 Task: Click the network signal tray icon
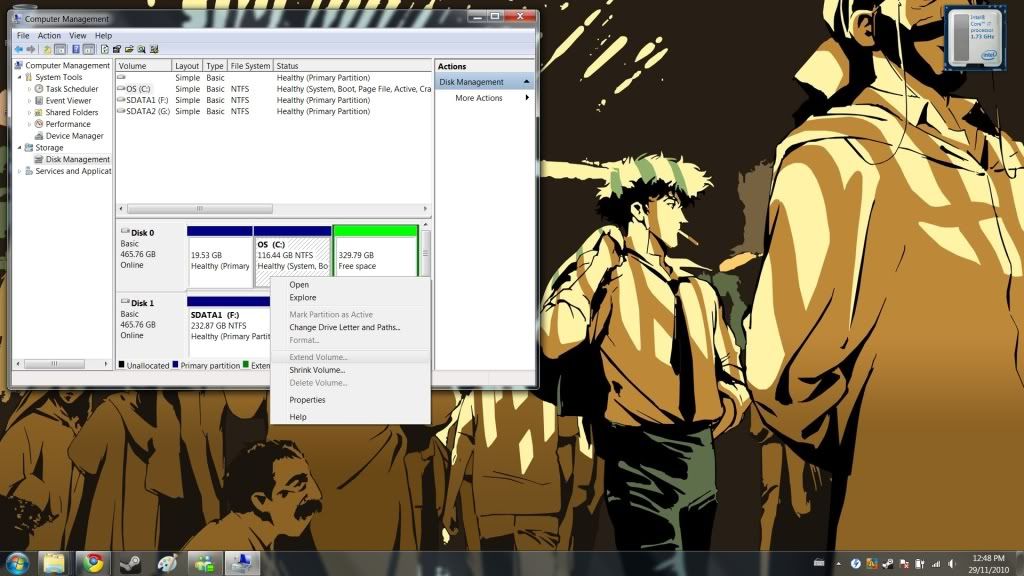pyautogui.click(x=936, y=564)
